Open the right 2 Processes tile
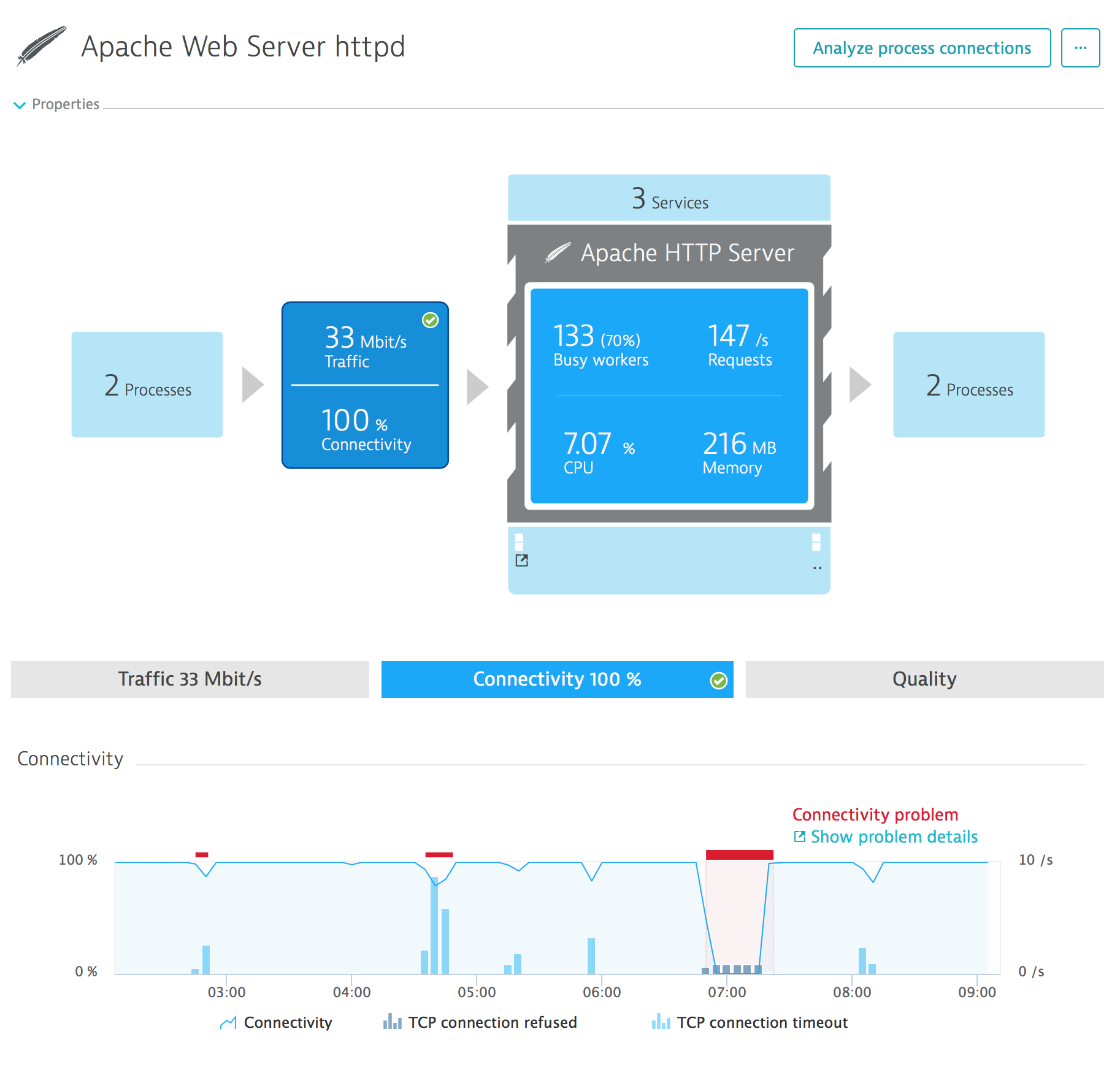This screenshot has height=1083, width=1120. [x=969, y=385]
